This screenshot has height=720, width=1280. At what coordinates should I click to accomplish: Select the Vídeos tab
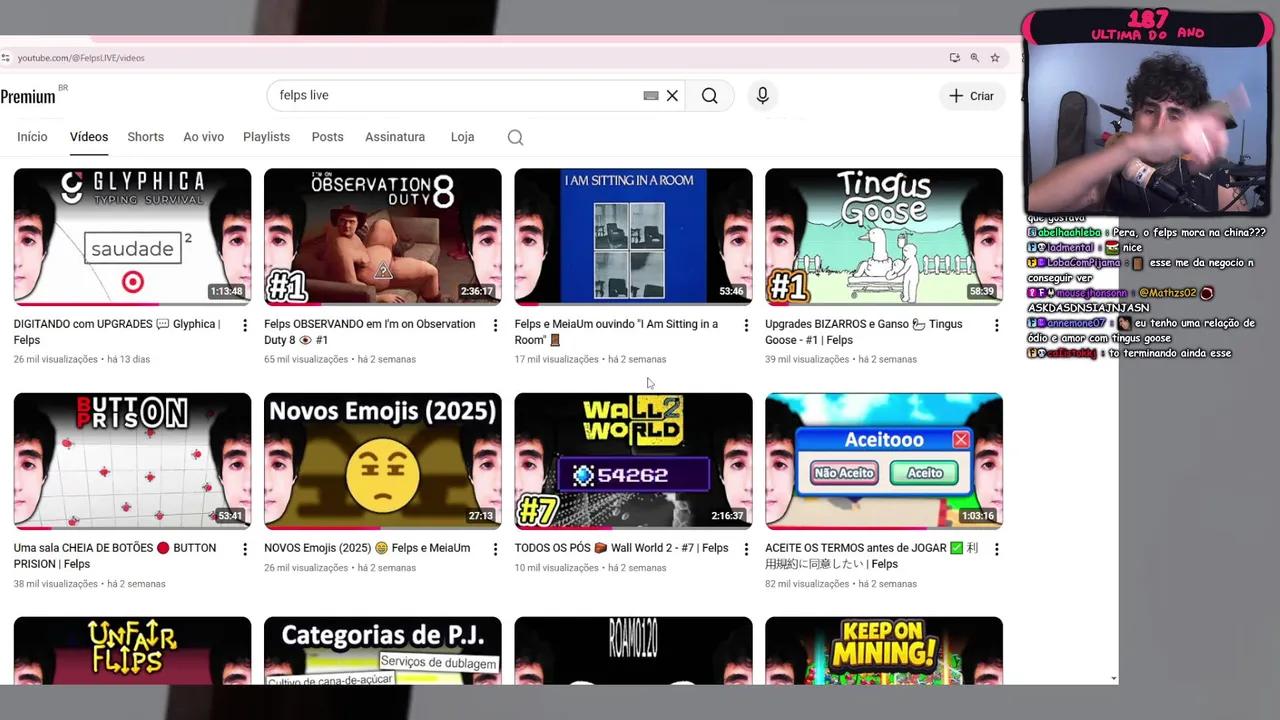pyautogui.click(x=89, y=137)
